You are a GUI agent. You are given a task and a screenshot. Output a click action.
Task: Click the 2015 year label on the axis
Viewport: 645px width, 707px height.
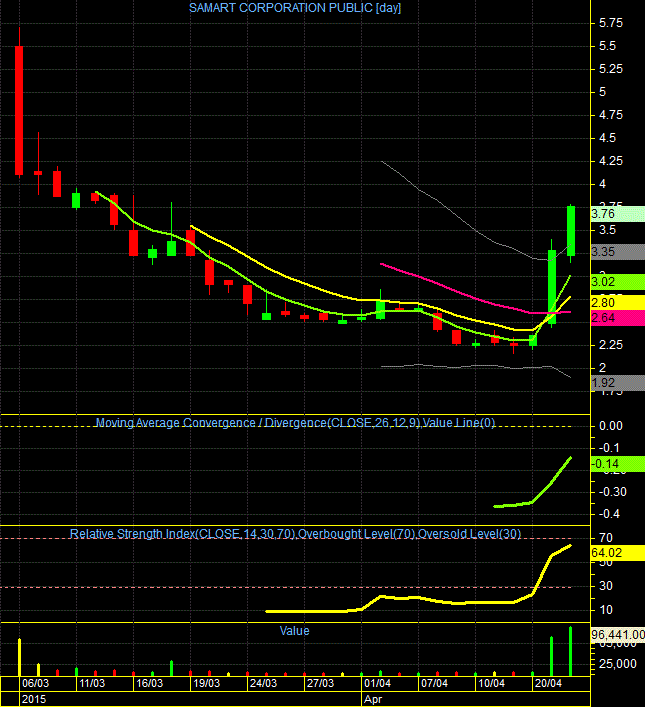click(x=34, y=699)
